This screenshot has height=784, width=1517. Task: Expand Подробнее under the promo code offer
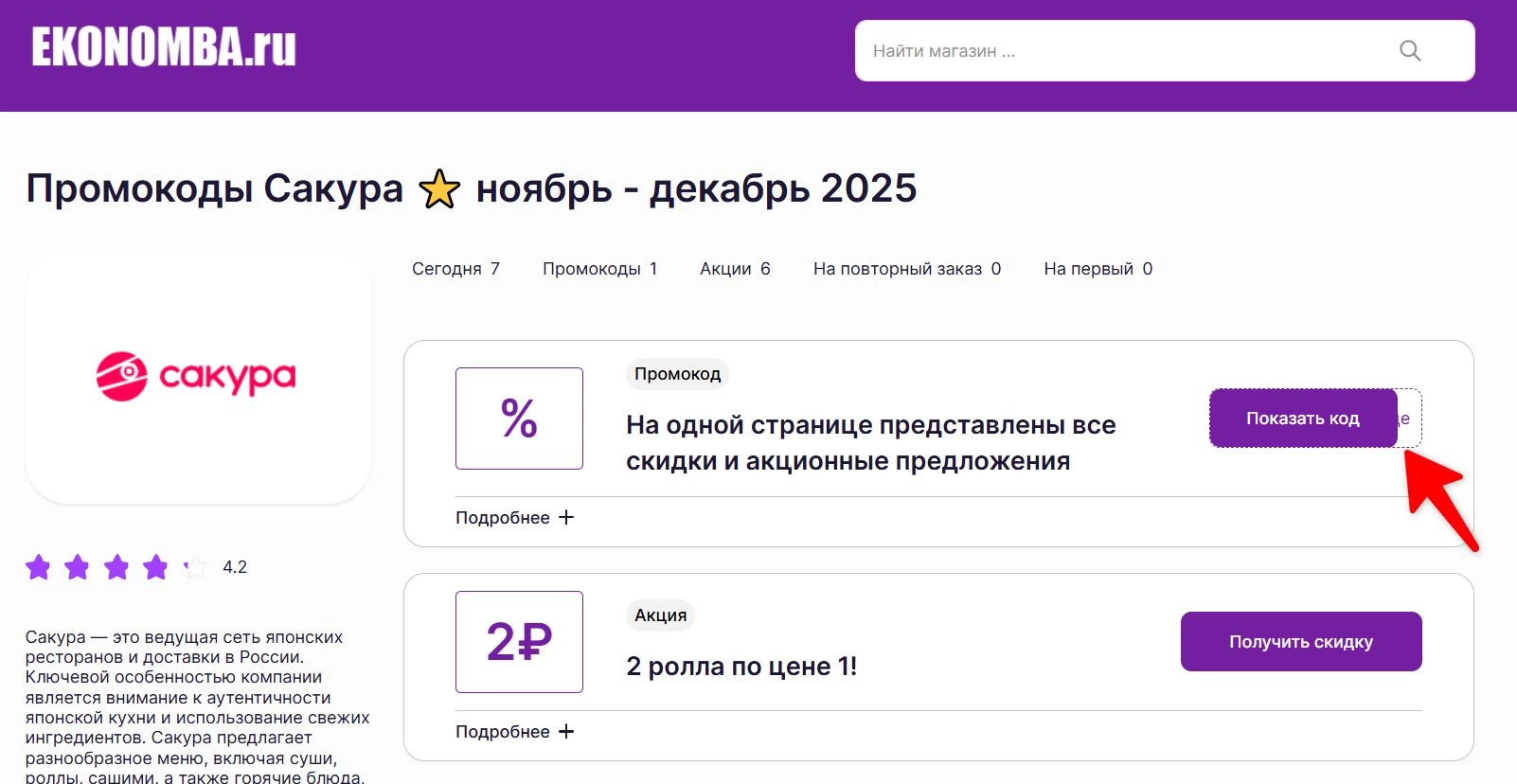[x=503, y=517]
